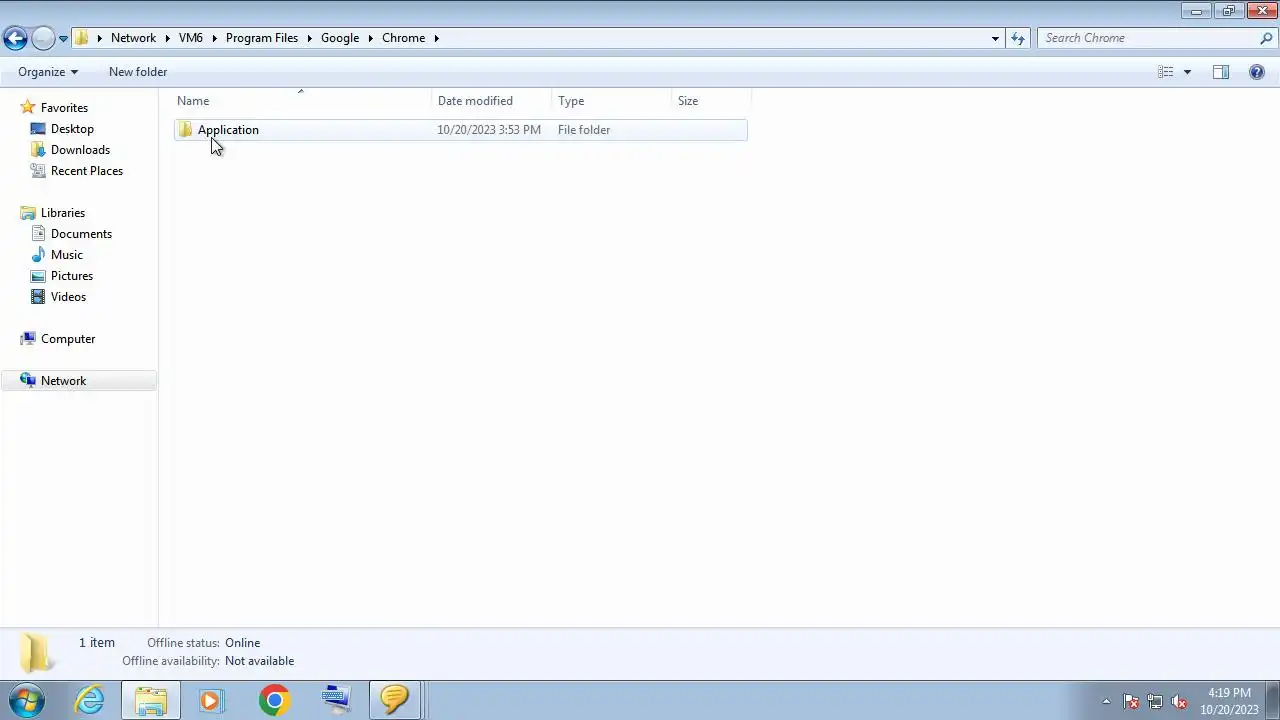Open the Action Center flag icon
This screenshot has height=720, width=1280.
1131,702
